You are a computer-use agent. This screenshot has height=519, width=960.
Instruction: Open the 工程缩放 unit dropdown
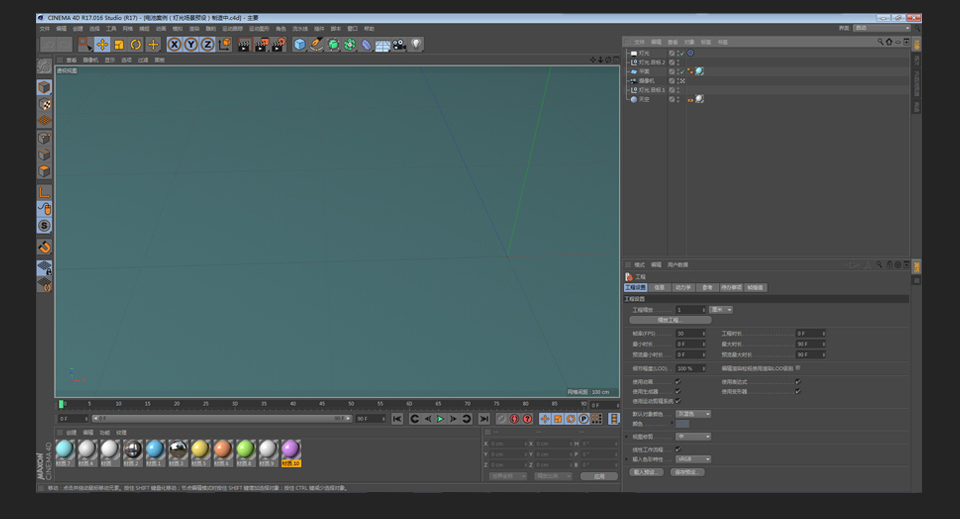[x=721, y=310]
